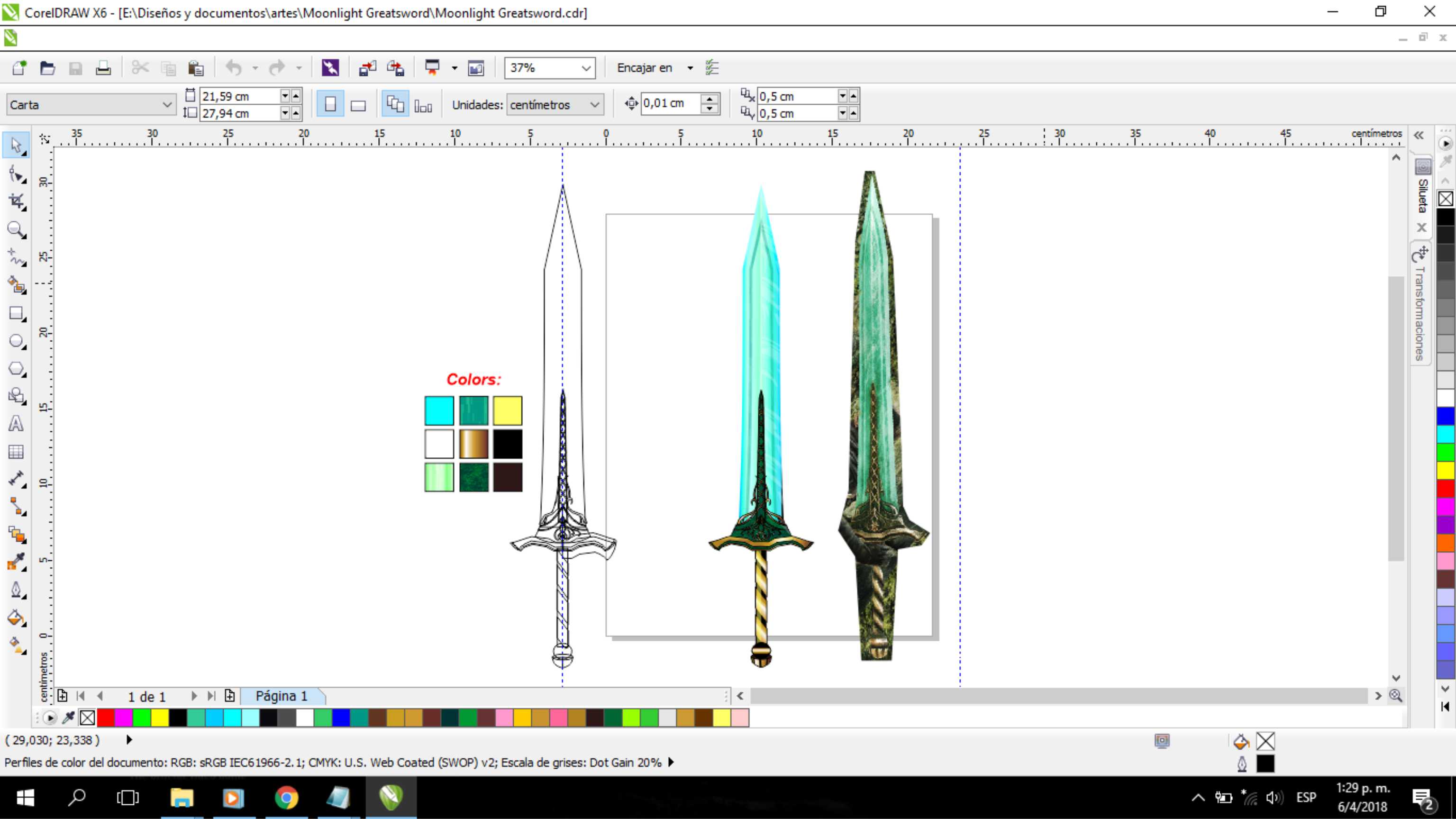
Task: Open File Explorer from the taskbar
Action: pos(182,798)
